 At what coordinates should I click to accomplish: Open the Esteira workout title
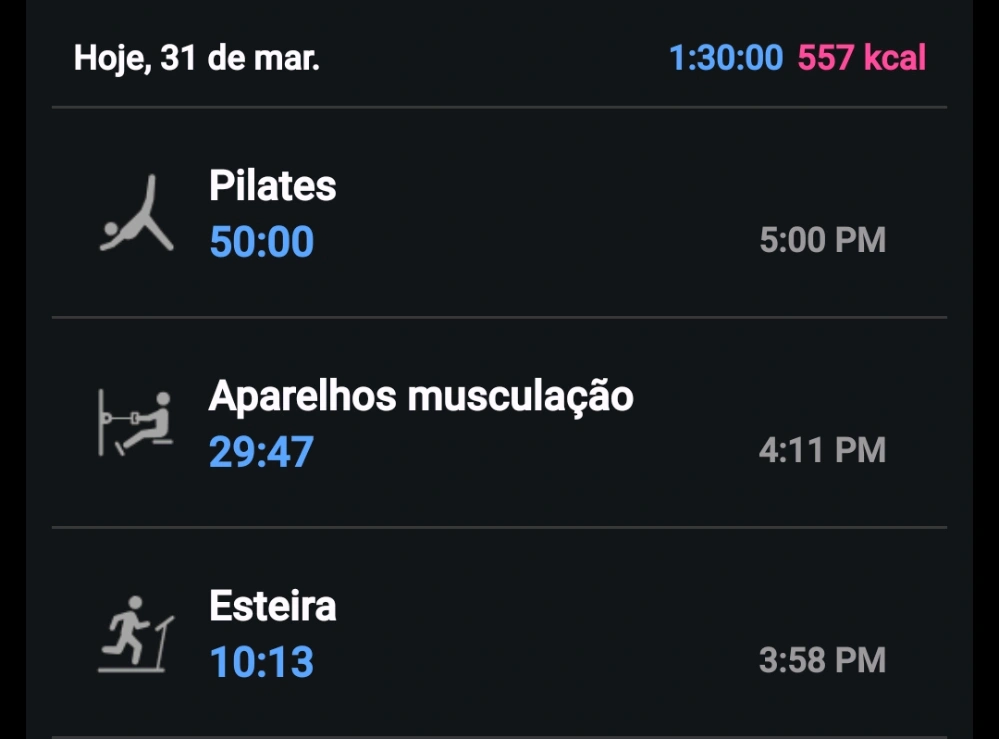coord(272,606)
